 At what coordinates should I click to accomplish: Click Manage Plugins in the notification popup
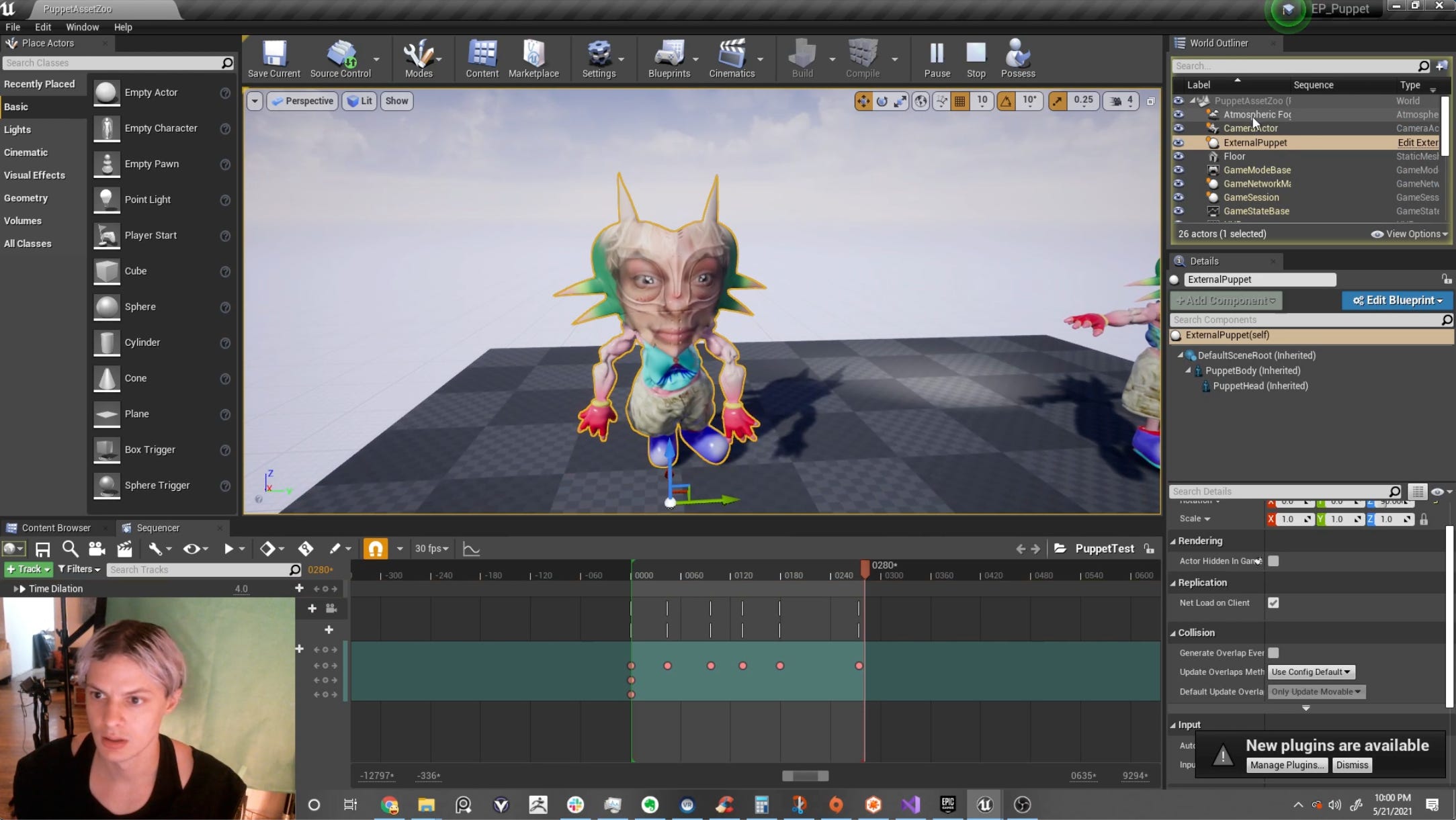point(1287,765)
